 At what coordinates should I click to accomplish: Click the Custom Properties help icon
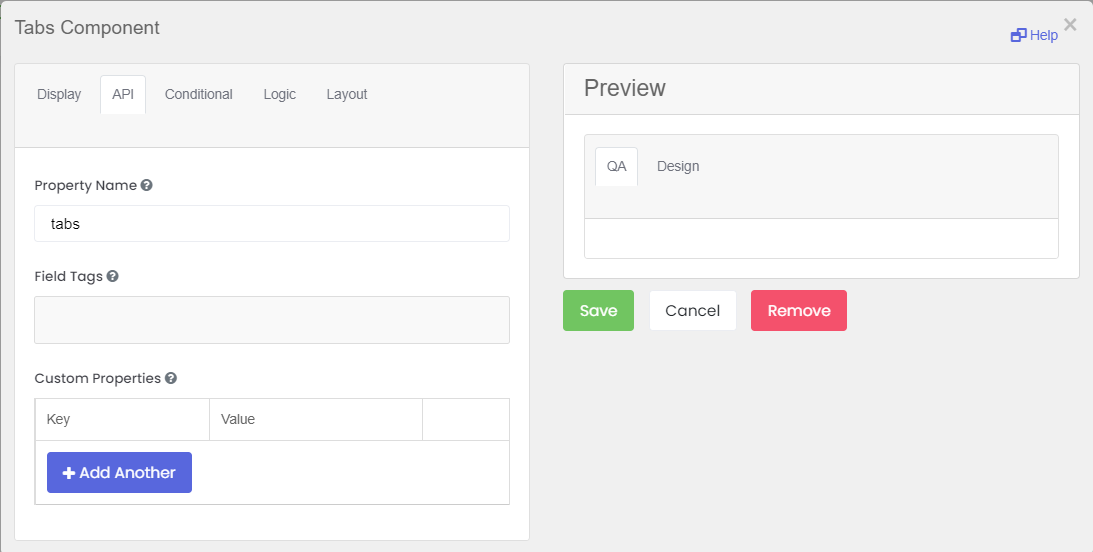(171, 378)
